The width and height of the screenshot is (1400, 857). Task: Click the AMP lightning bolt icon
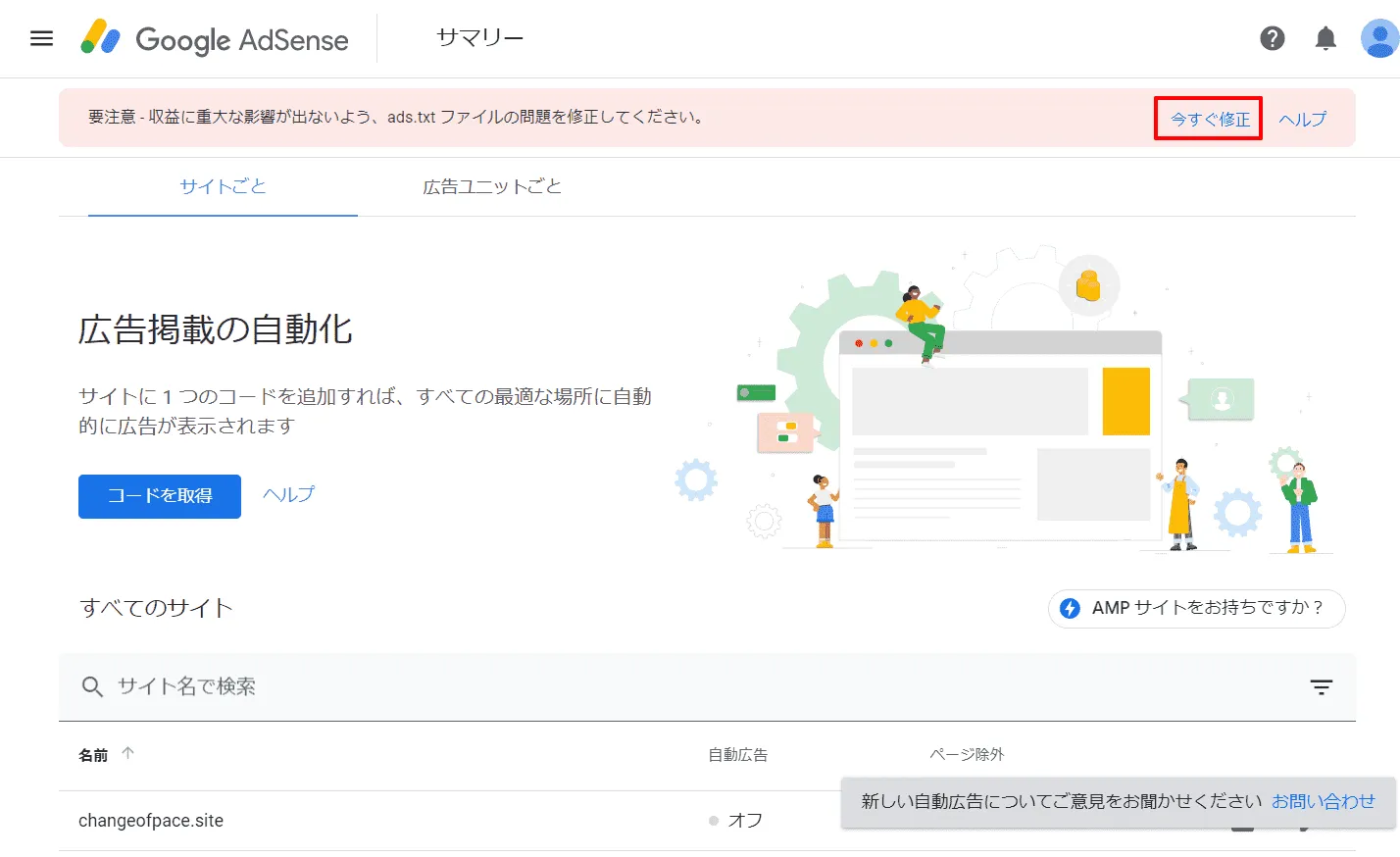[x=1071, y=608]
